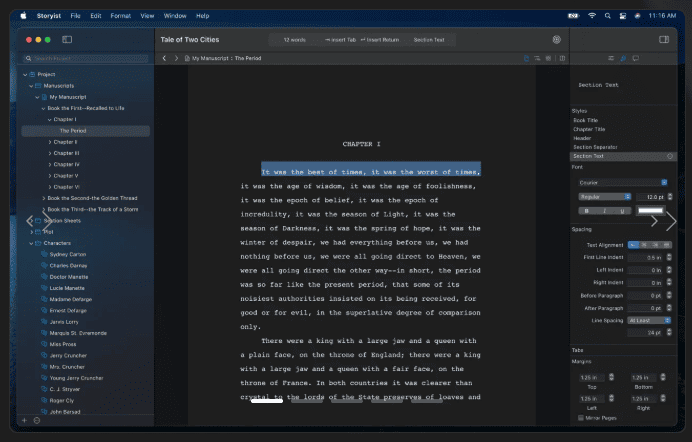
Task: Collapse the Characters folder
Action: [31, 243]
